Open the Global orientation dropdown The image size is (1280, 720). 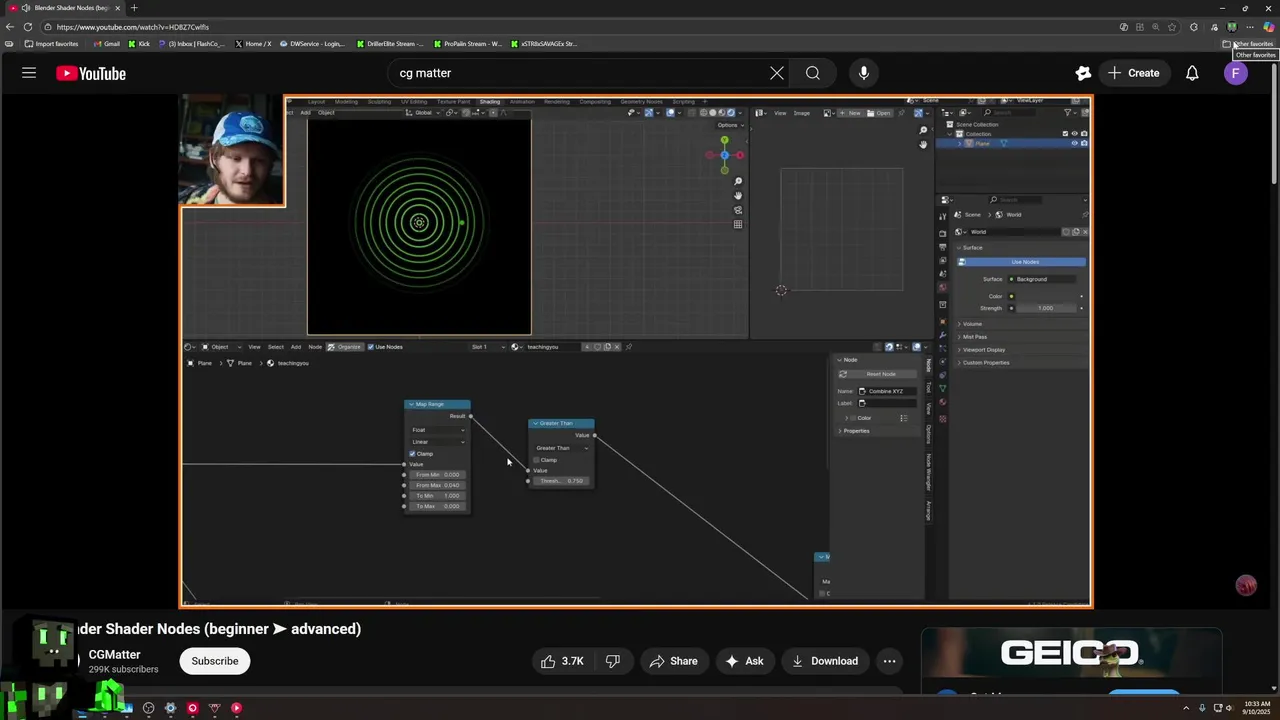[425, 113]
